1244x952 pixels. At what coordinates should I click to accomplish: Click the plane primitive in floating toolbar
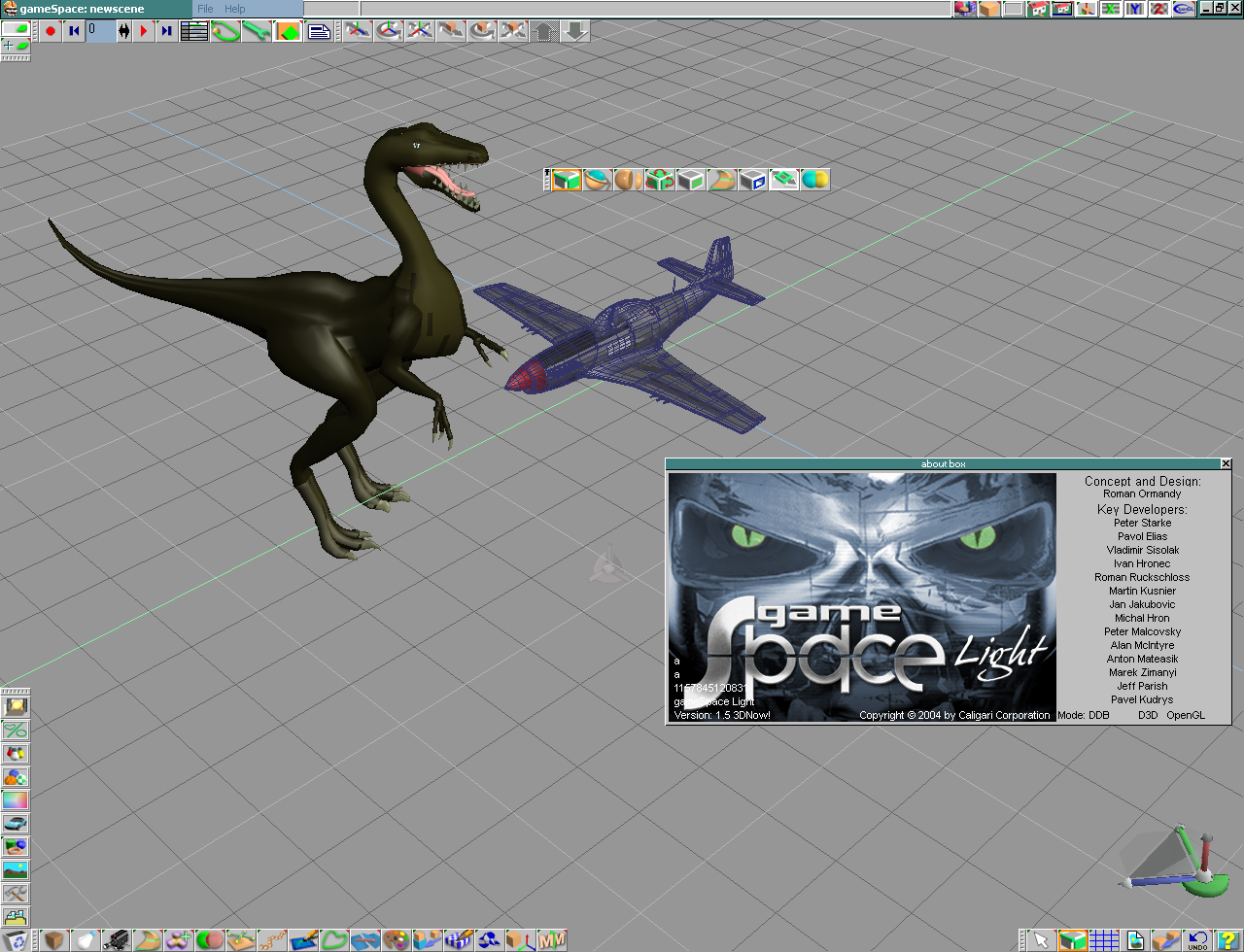[784, 180]
